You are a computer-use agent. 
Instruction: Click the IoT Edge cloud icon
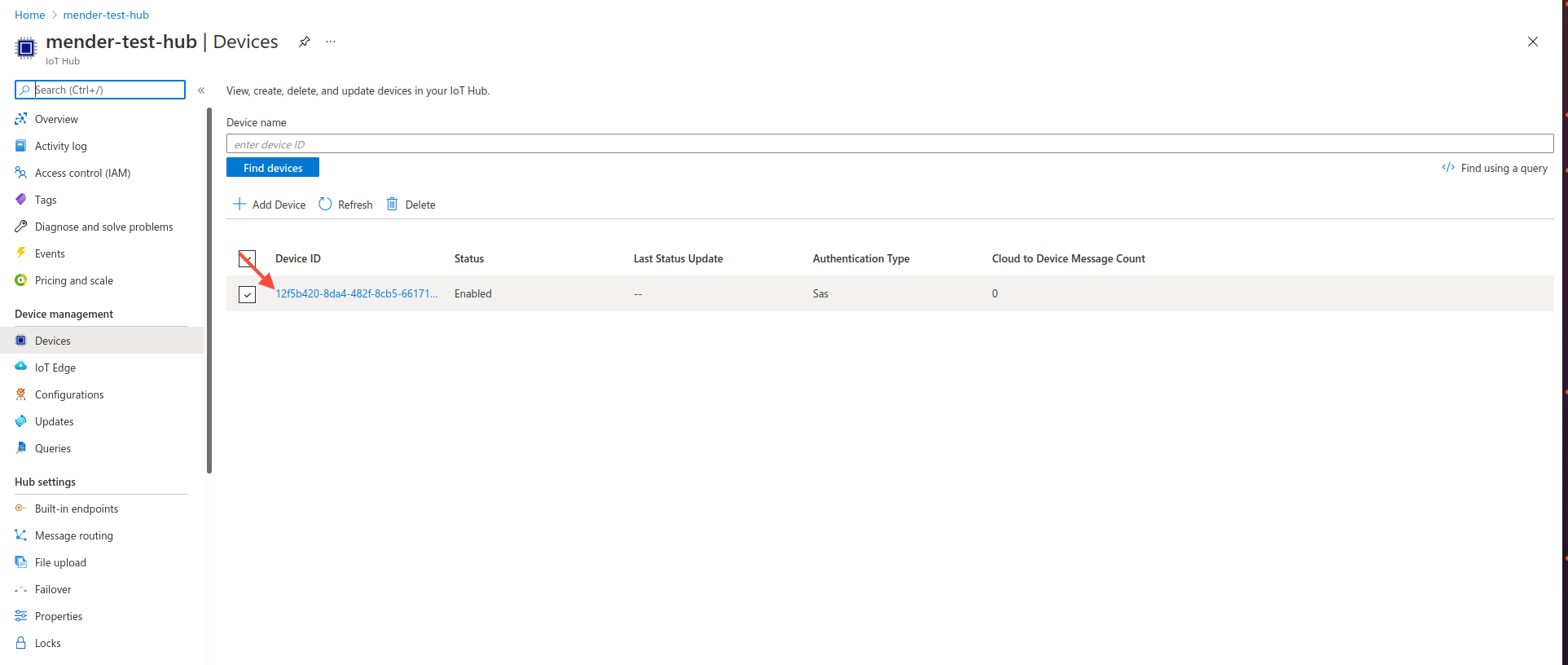(21, 368)
